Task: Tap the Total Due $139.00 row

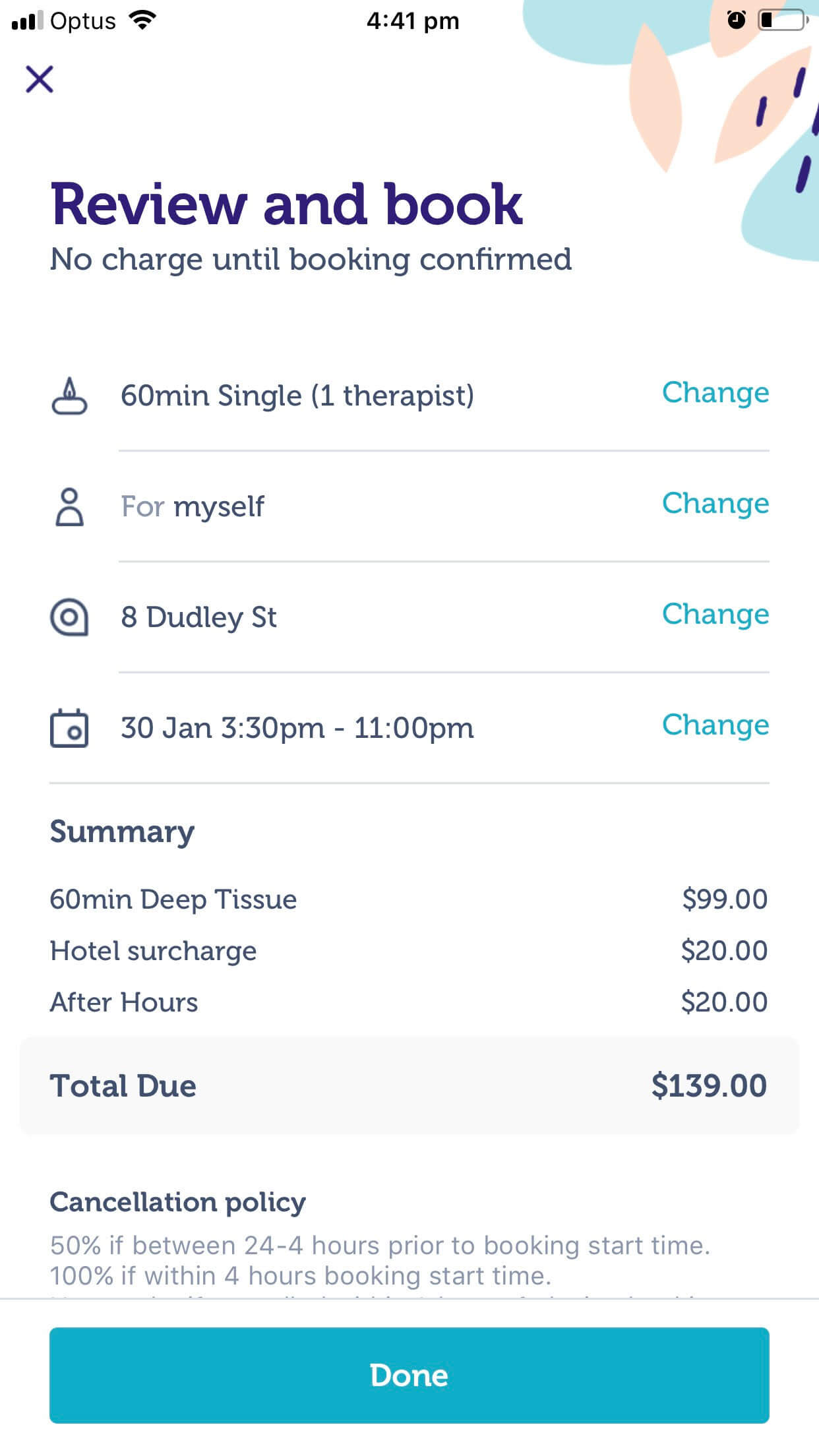Action: coord(409,1086)
